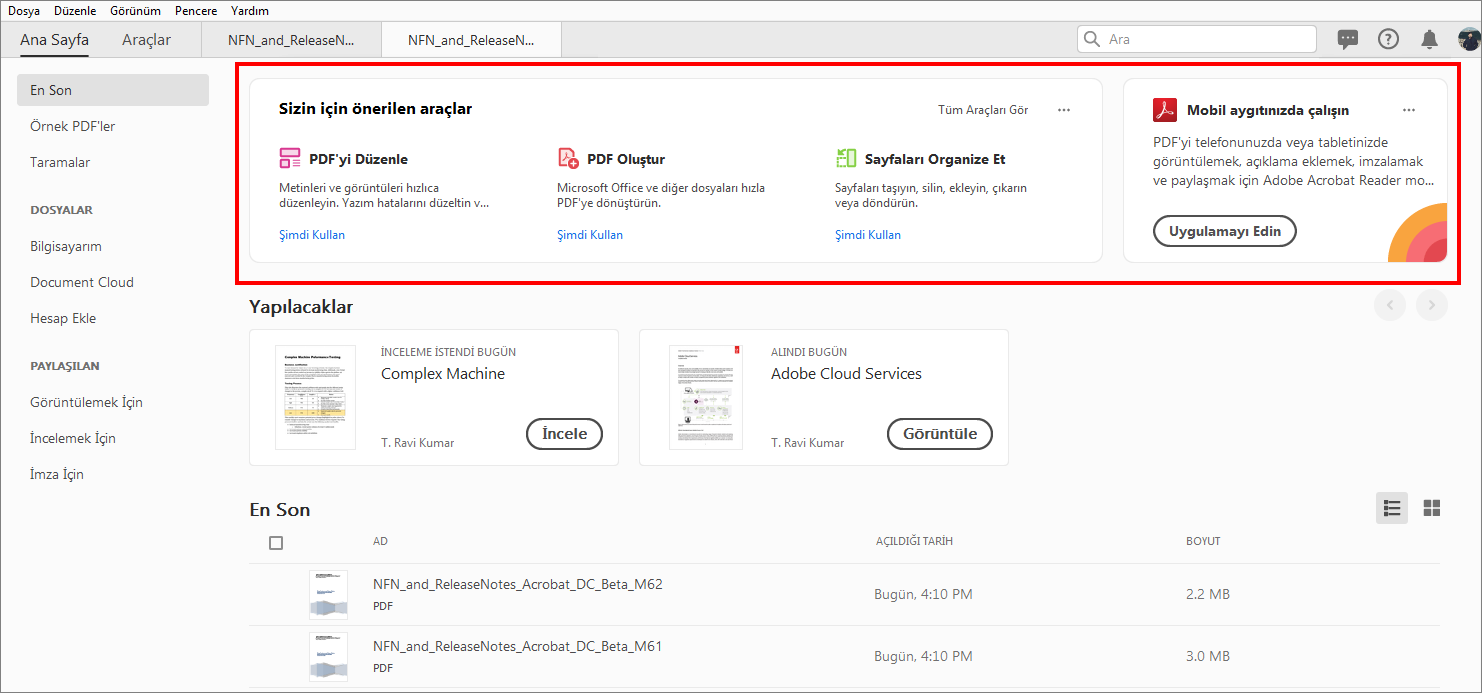This screenshot has height=693, width=1482.
Task: Click the PDF Oluştur heading
Action: [626, 159]
